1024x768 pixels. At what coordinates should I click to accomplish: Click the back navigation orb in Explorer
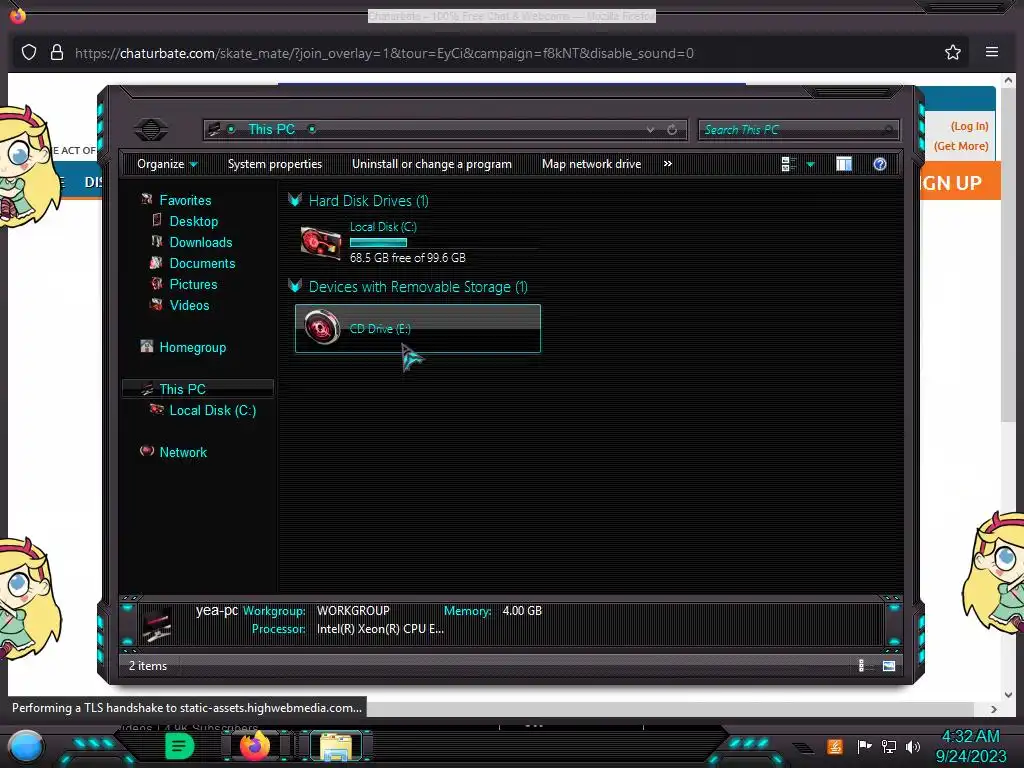151,129
